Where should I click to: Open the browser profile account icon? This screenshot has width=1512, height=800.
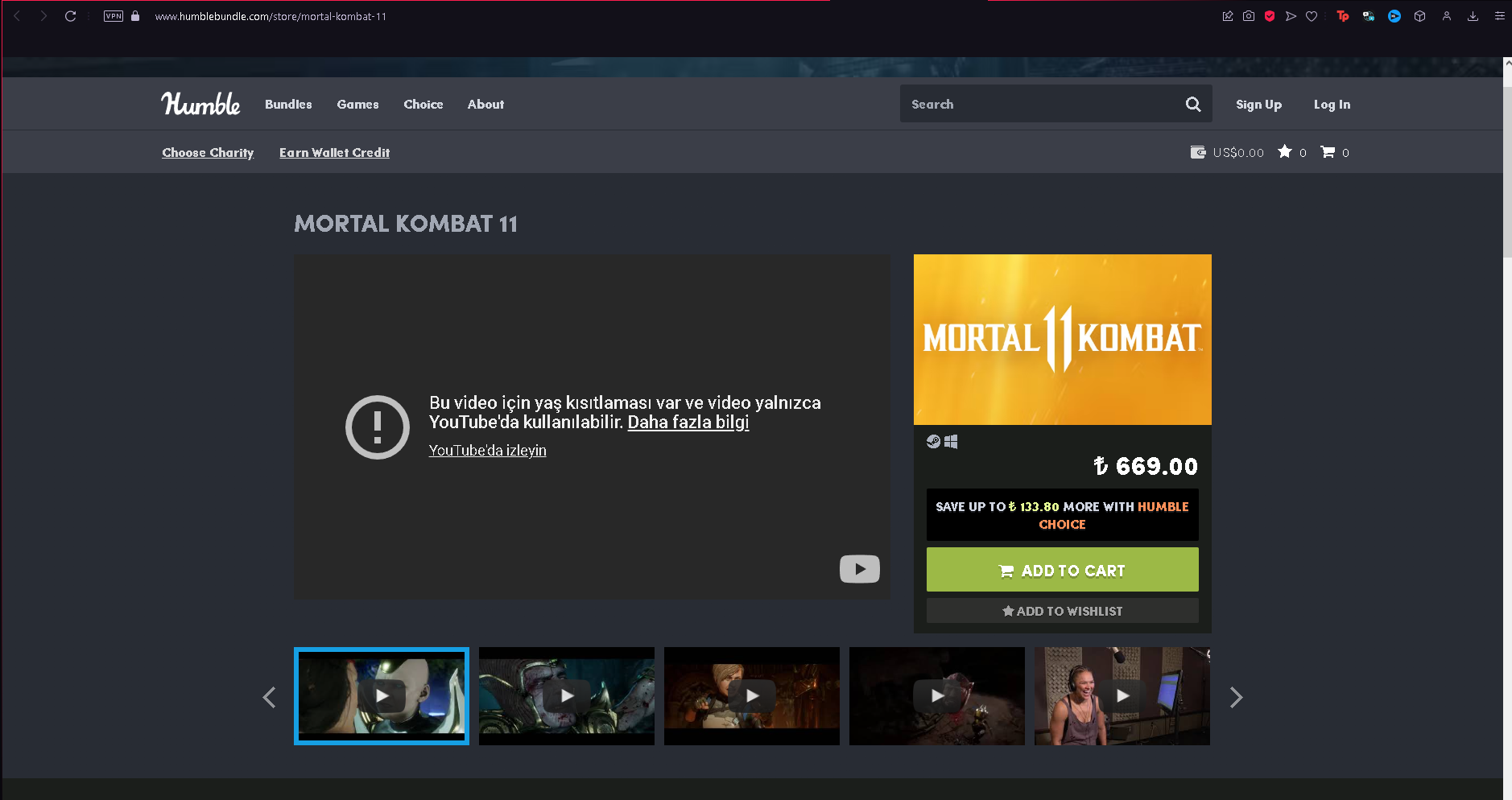coord(1447,16)
